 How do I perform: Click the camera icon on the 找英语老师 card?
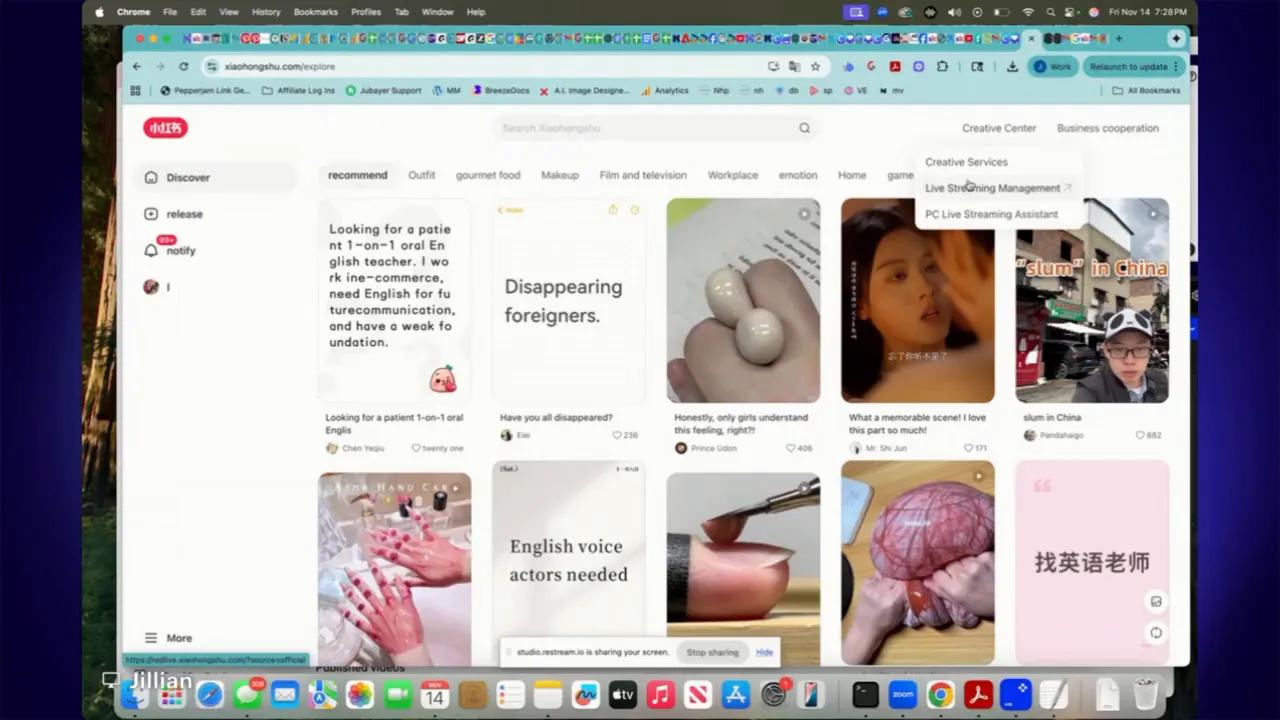pyautogui.click(x=1156, y=601)
